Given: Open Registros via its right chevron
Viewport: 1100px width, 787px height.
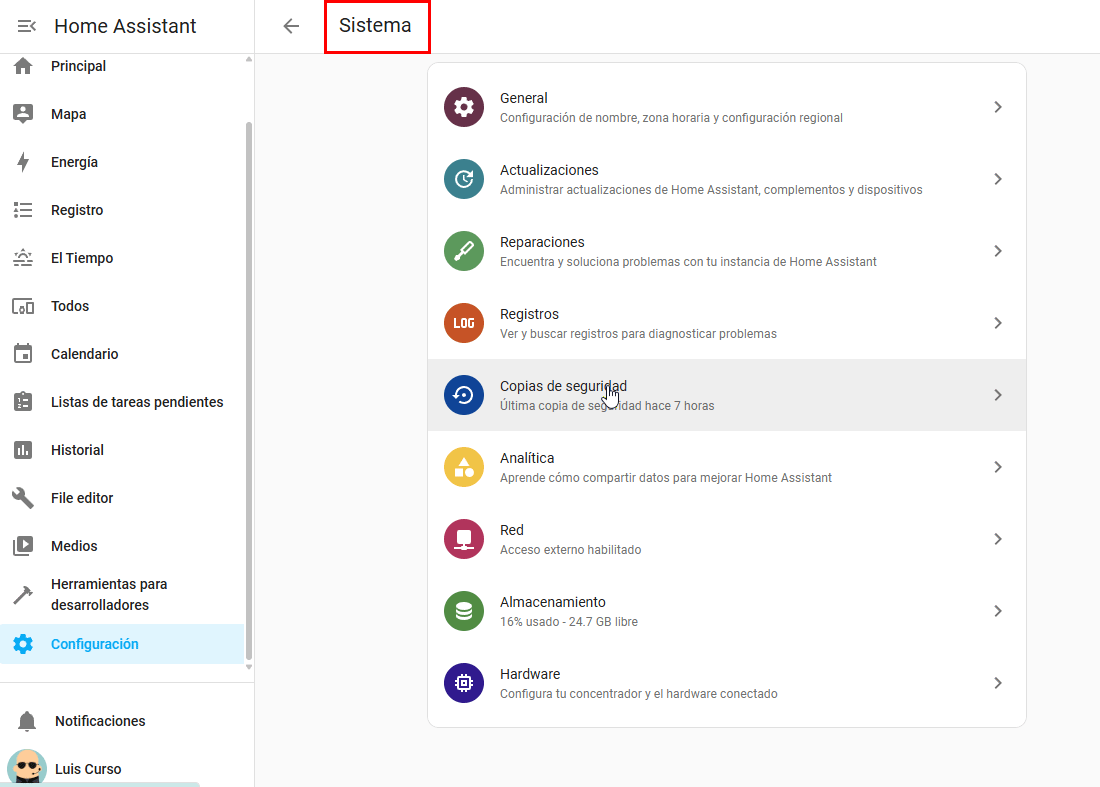Looking at the screenshot, I should click(998, 323).
